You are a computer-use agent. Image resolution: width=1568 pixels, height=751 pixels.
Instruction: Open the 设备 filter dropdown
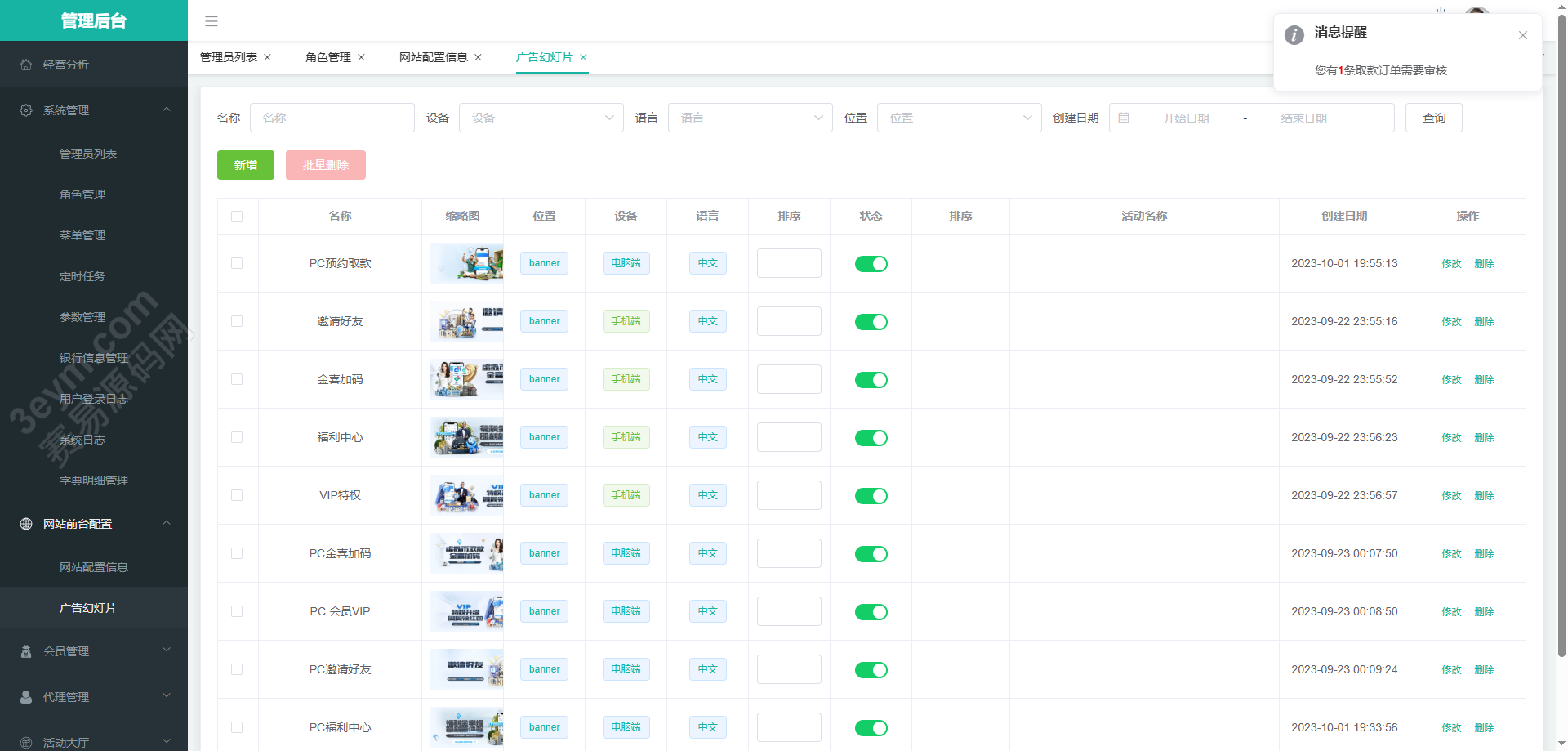point(541,118)
